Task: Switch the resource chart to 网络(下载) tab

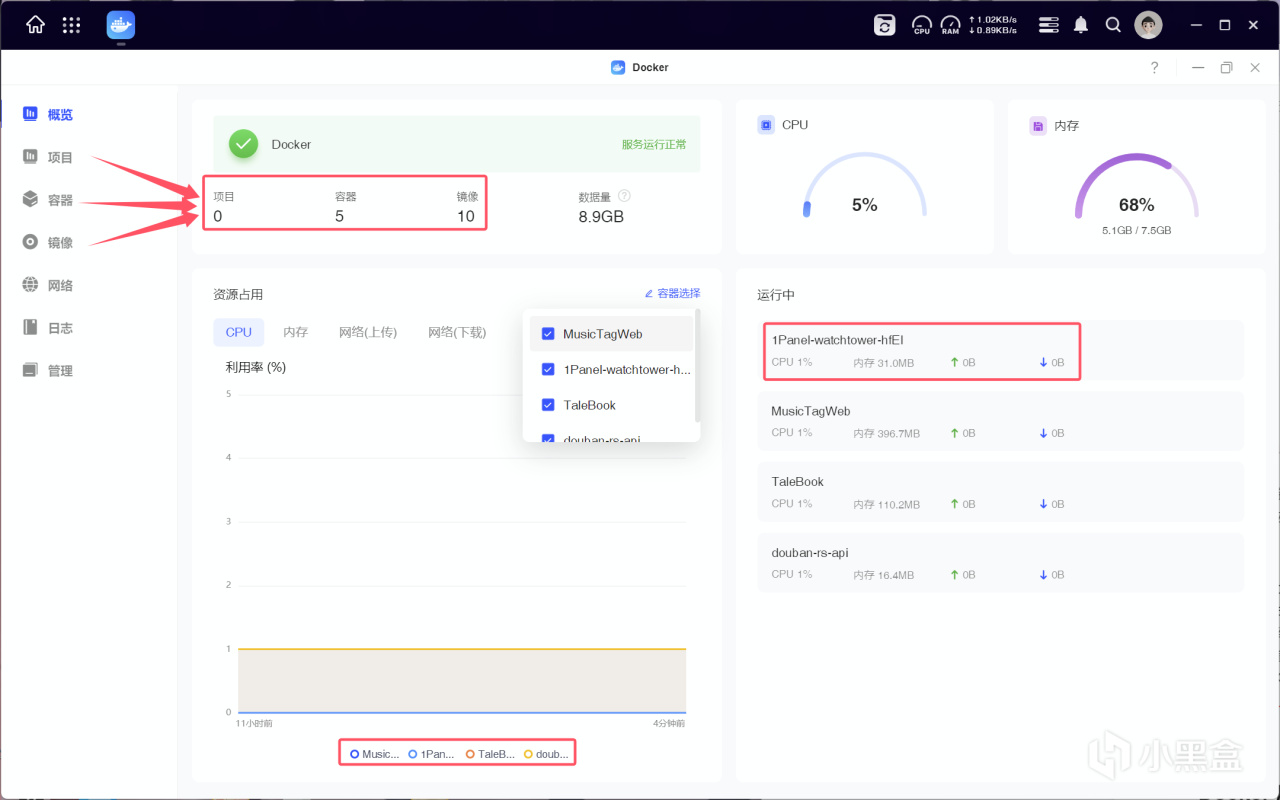Action: [457, 332]
